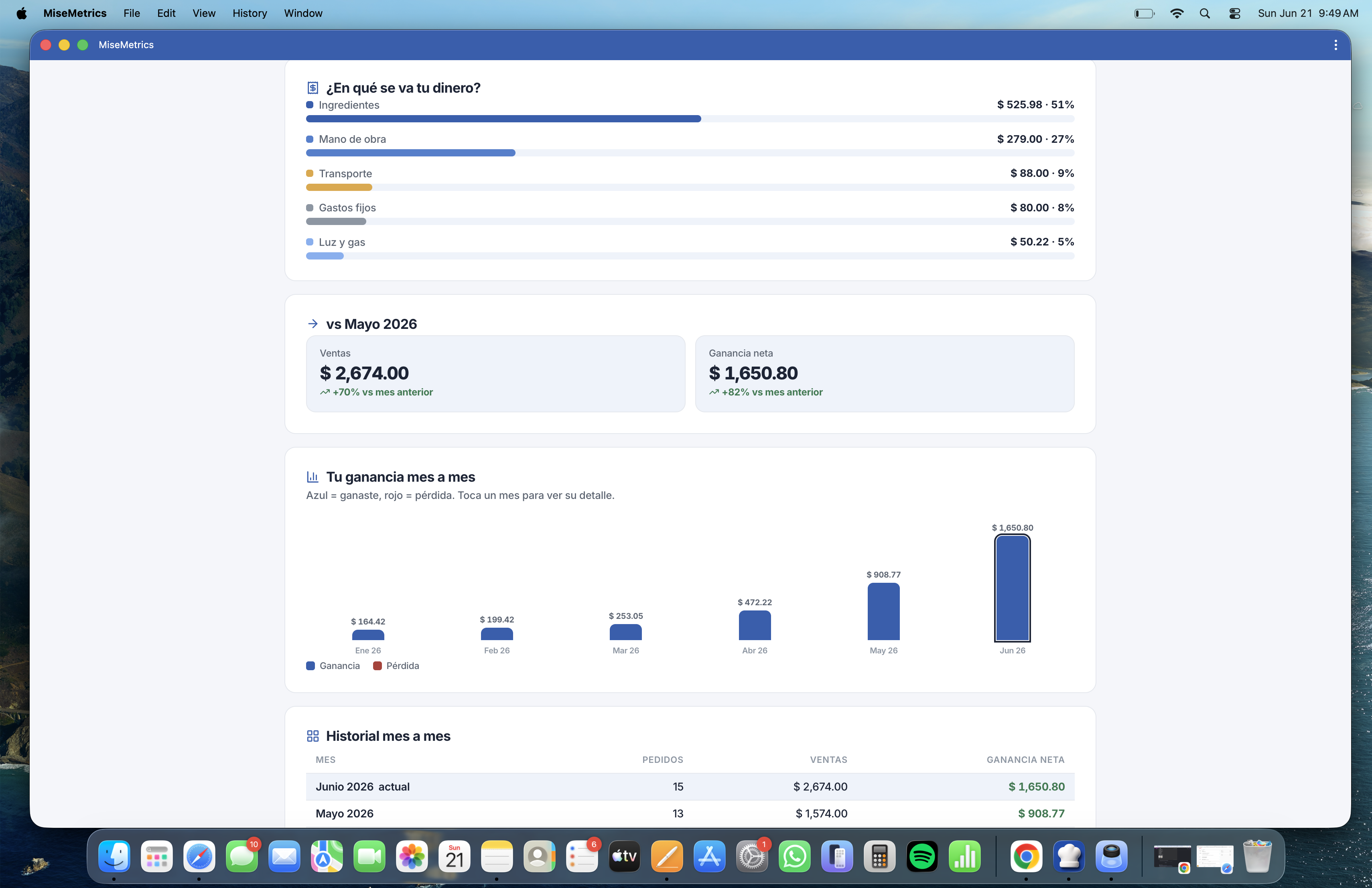Select the Mar 26 bar in chart
Screen dimensions: 1372x888
coord(625,632)
